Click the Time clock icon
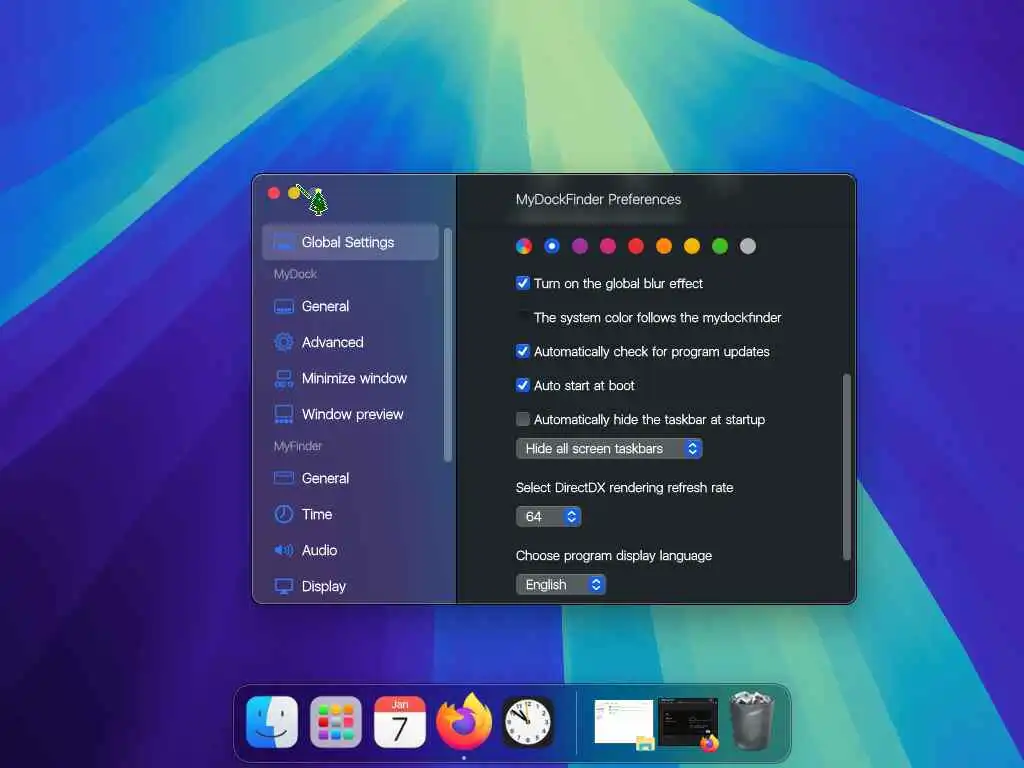The width and height of the screenshot is (1024, 768). tap(284, 514)
